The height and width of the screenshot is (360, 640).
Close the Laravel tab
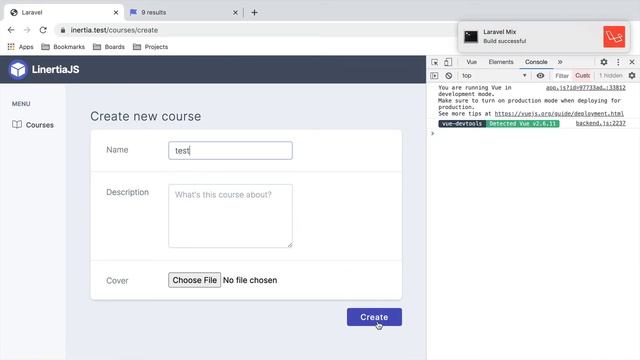click(x=116, y=13)
